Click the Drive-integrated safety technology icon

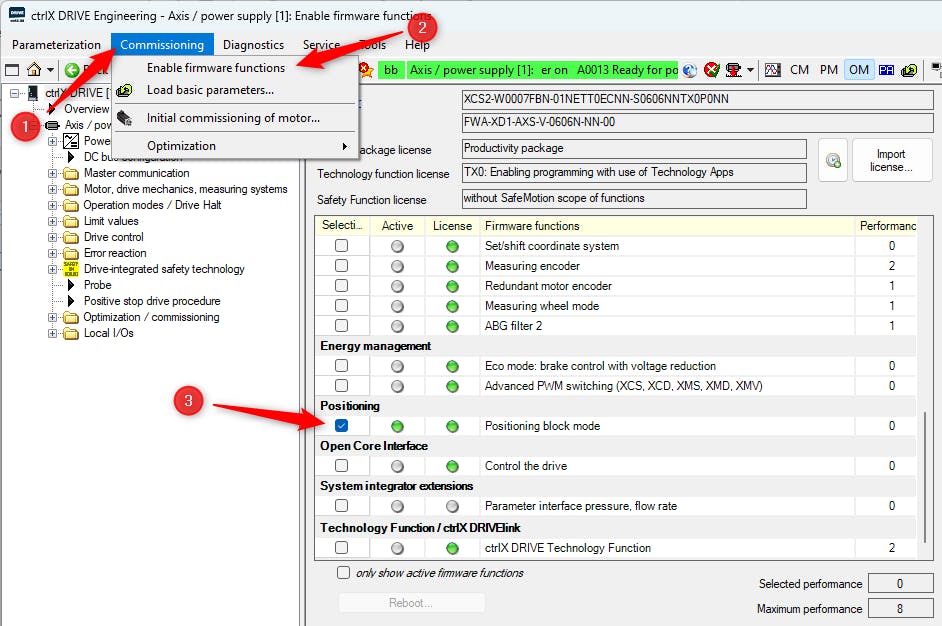click(70, 269)
